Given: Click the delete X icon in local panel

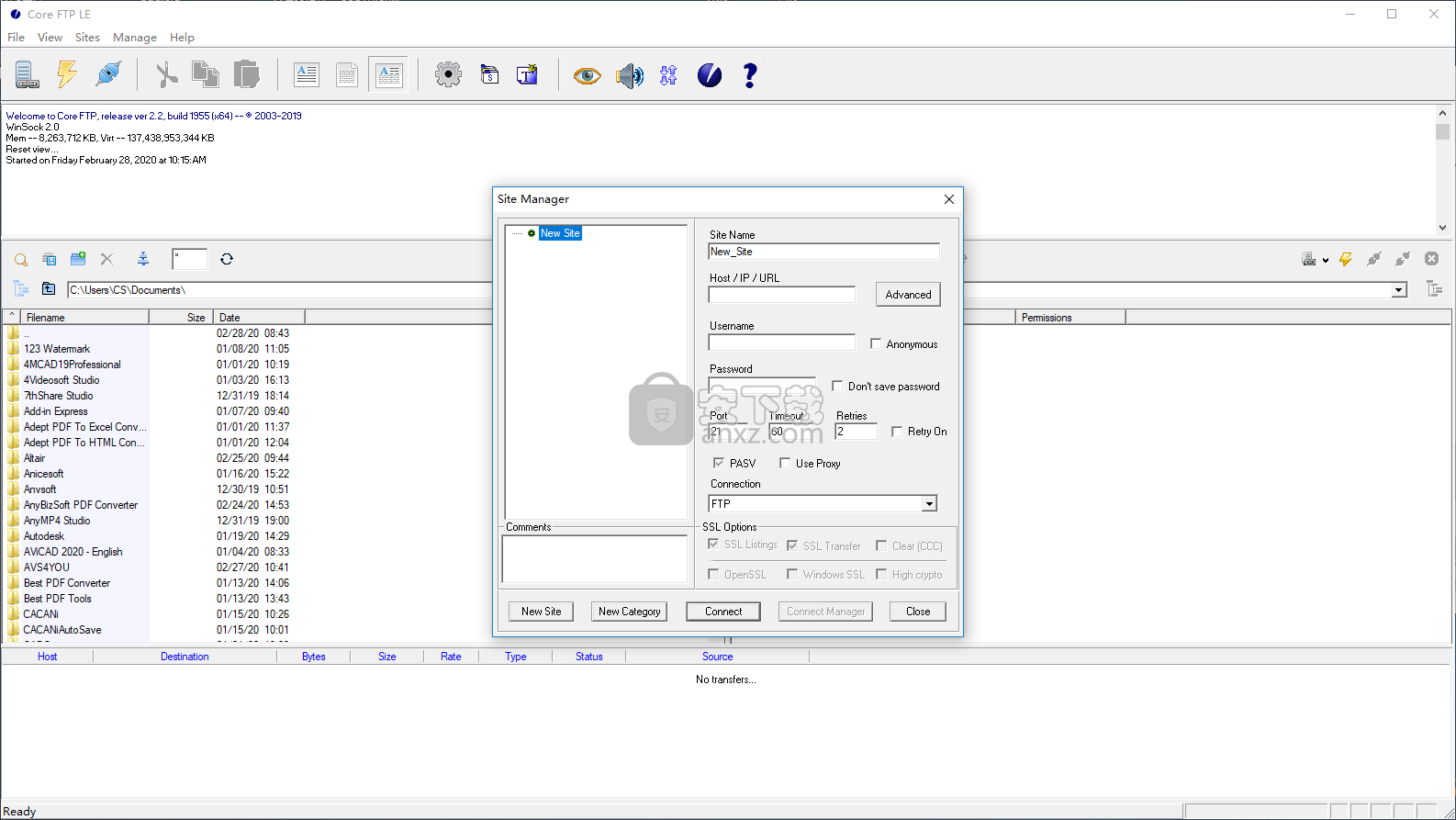Looking at the screenshot, I should tap(106, 259).
